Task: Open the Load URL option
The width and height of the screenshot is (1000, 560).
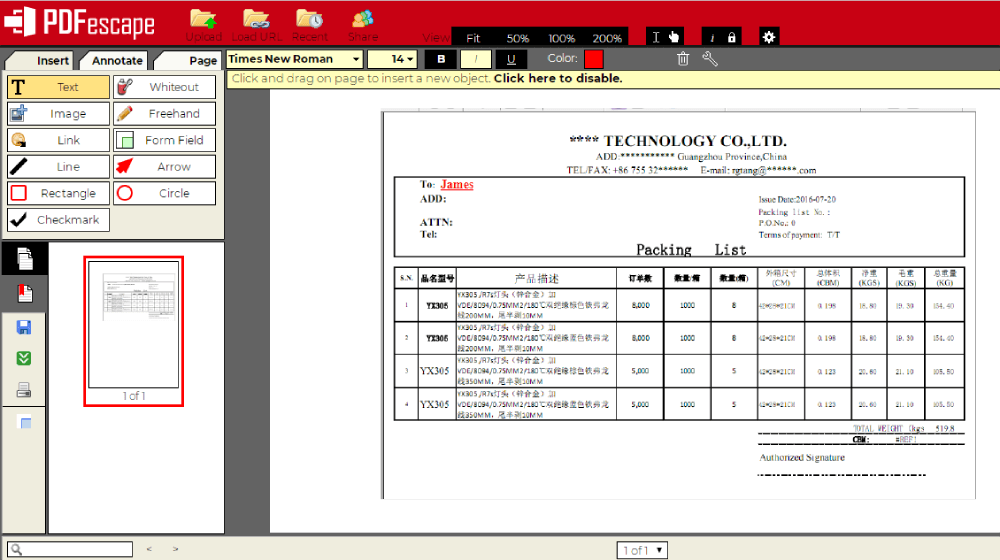Action: pos(256,22)
